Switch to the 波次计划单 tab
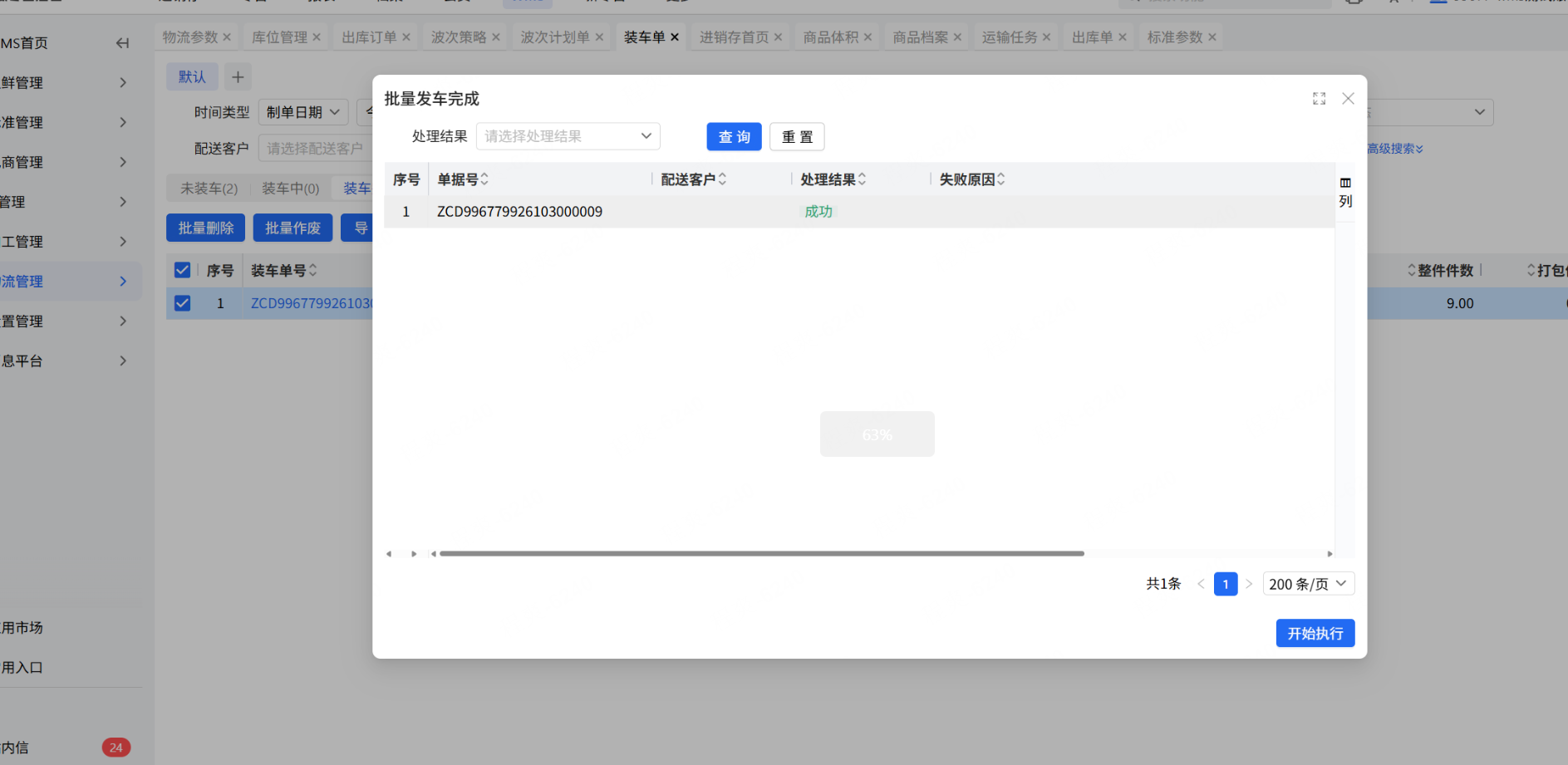This screenshot has height=765, width=1568. (x=555, y=37)
